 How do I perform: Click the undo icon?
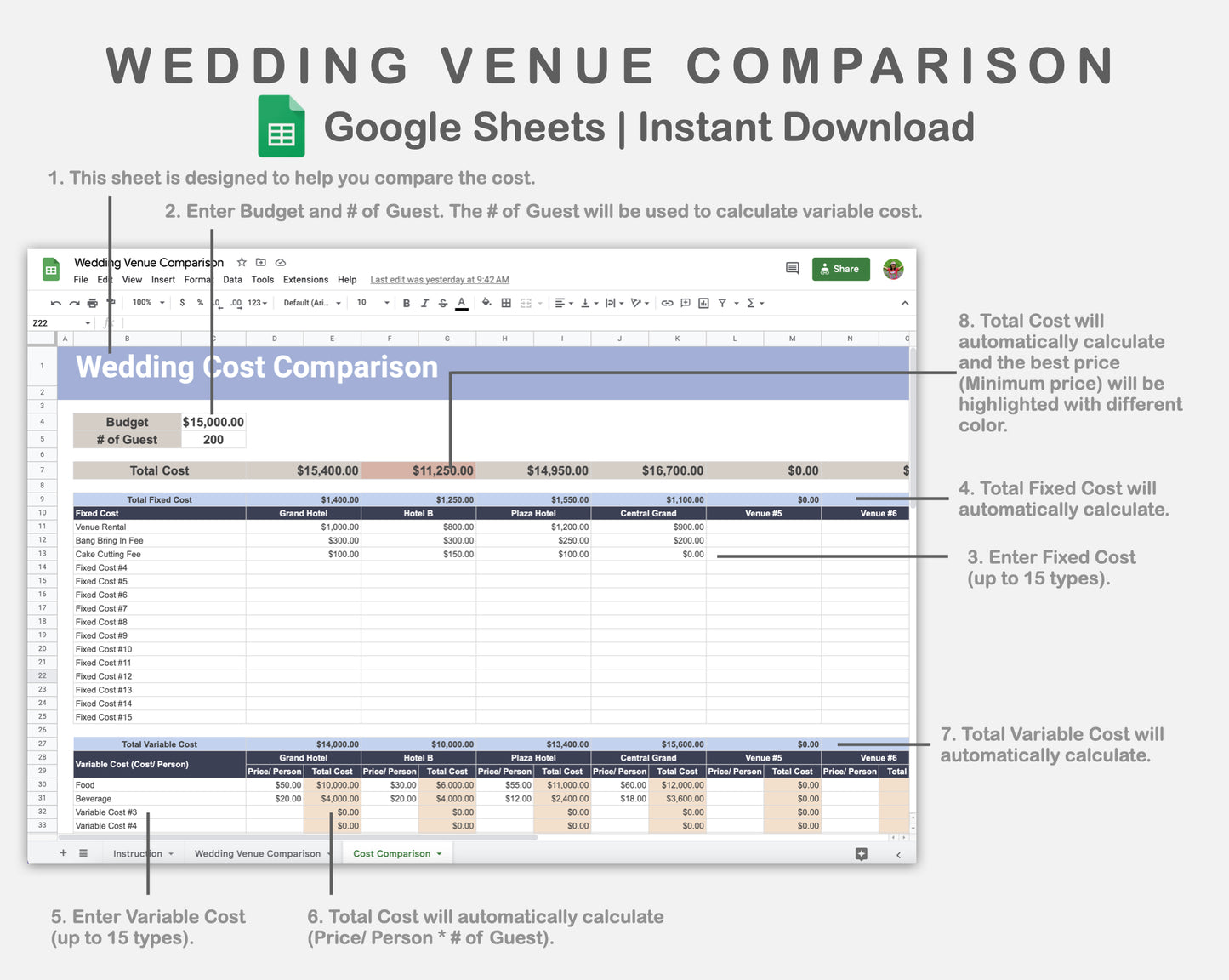click(x=56, y=302)
